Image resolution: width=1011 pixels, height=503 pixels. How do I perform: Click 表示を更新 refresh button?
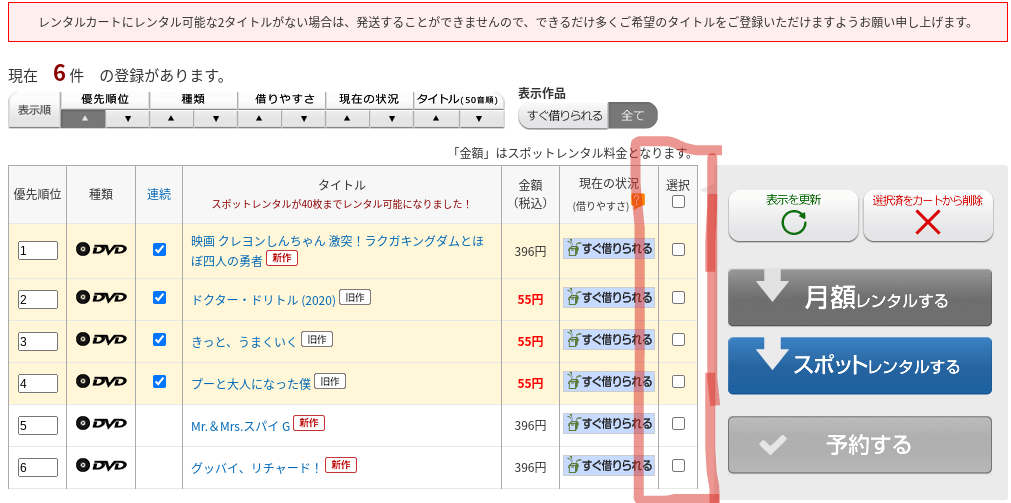pyautogui.click(x=794, y=215)
